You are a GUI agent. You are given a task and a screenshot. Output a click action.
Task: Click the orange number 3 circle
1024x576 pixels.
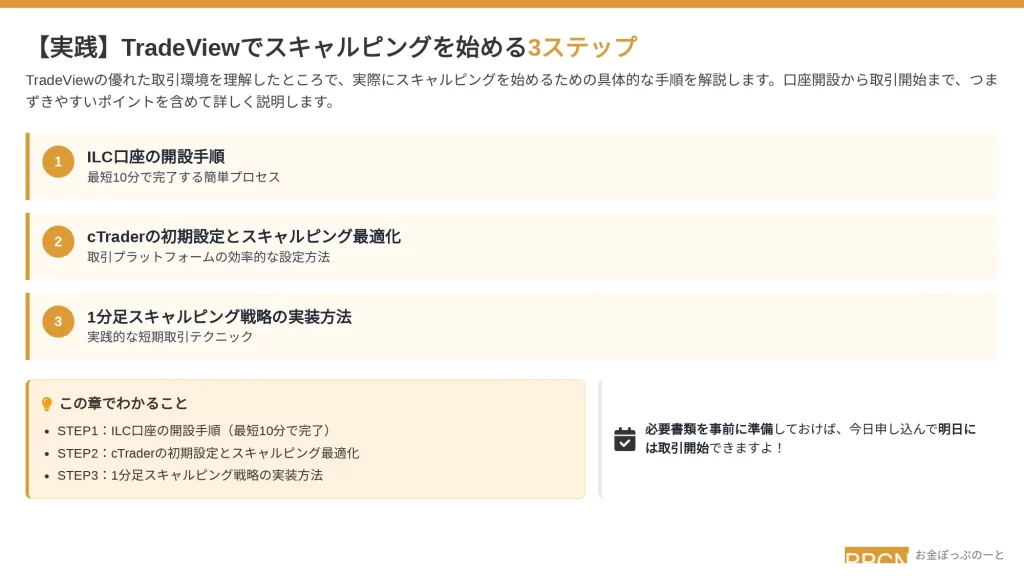click(x=58, y=321)
